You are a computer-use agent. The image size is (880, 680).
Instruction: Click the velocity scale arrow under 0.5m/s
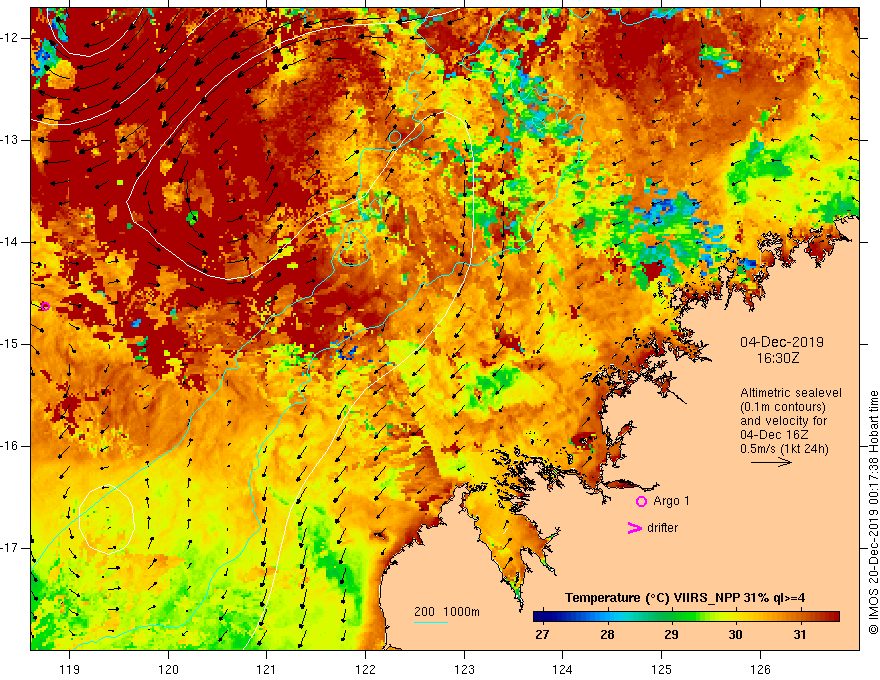click(x=771, y=462)
